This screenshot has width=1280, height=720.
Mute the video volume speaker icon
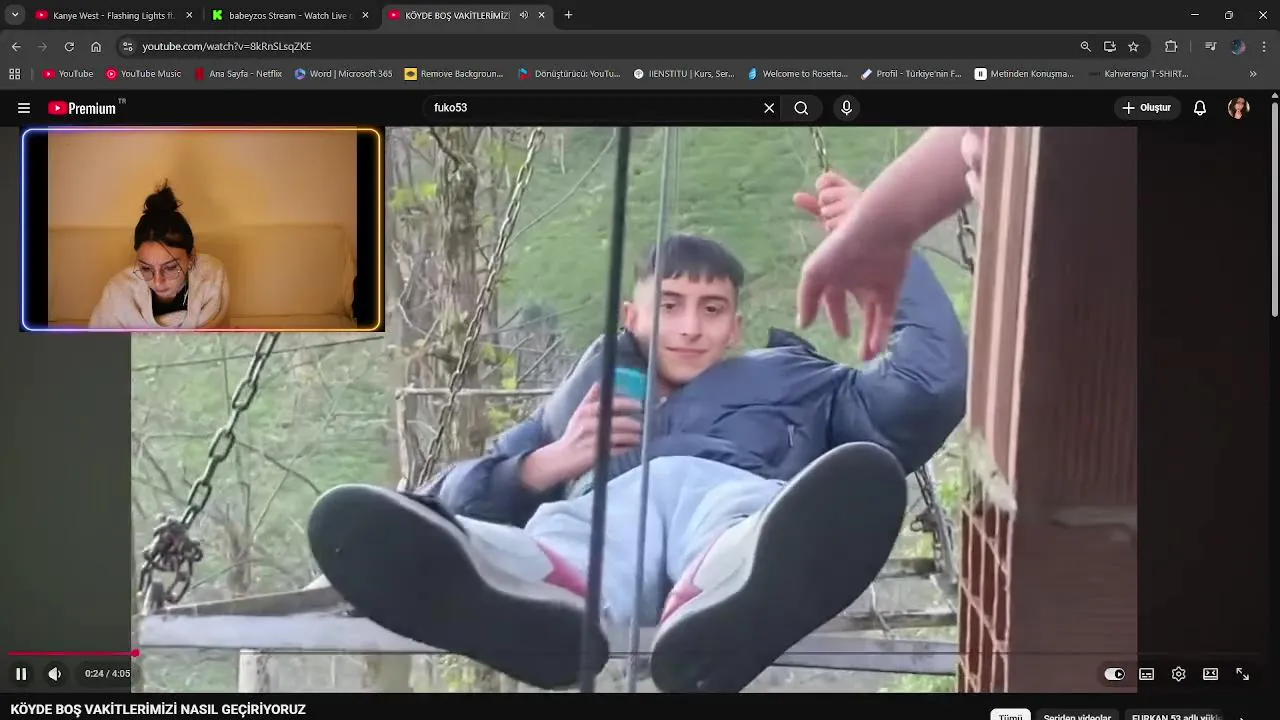(x=55, y=674)
